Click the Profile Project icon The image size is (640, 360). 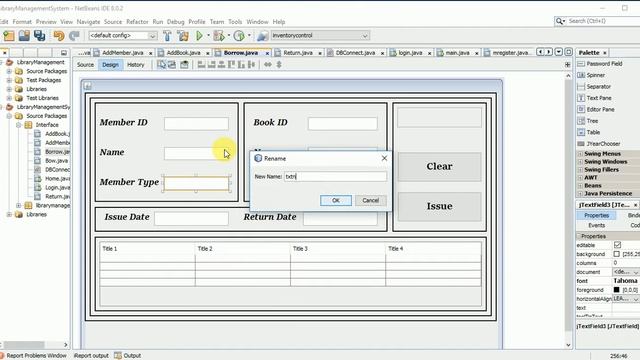(x=239, y=36)
